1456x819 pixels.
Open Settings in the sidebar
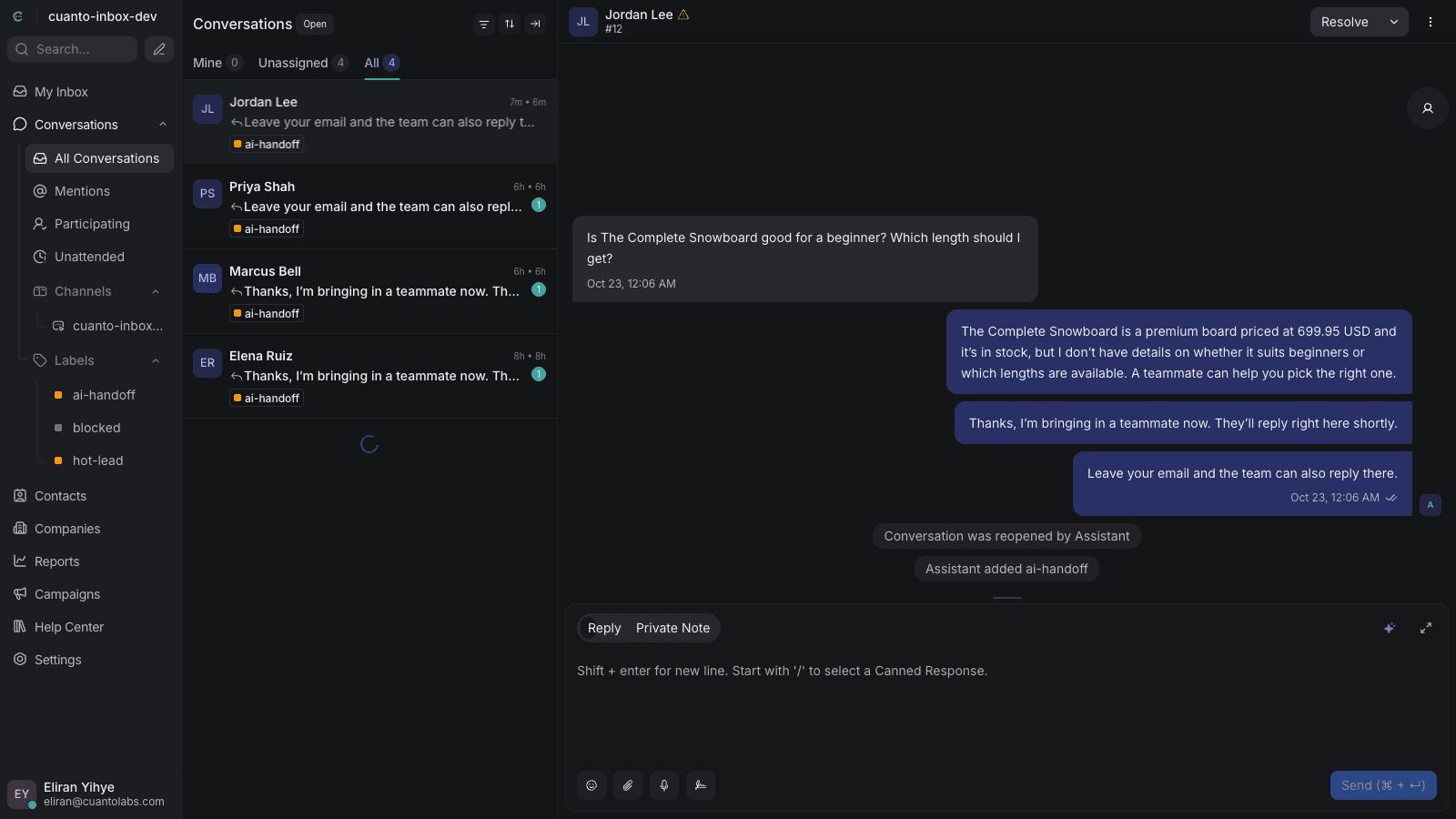point(91,660)
